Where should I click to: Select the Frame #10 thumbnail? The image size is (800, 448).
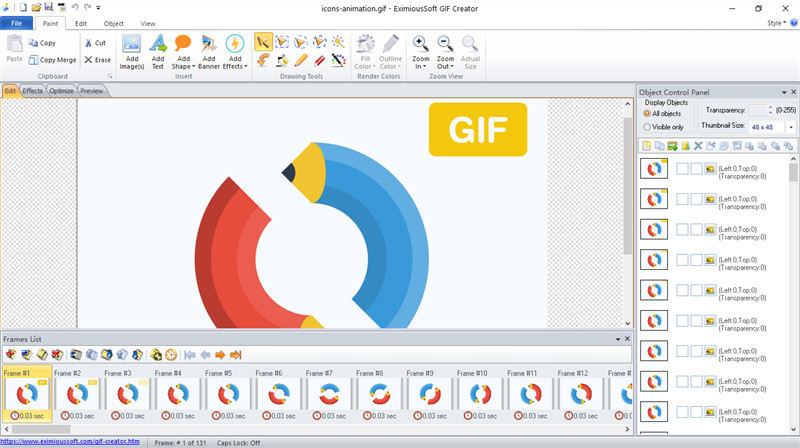(x=480, y=394)
